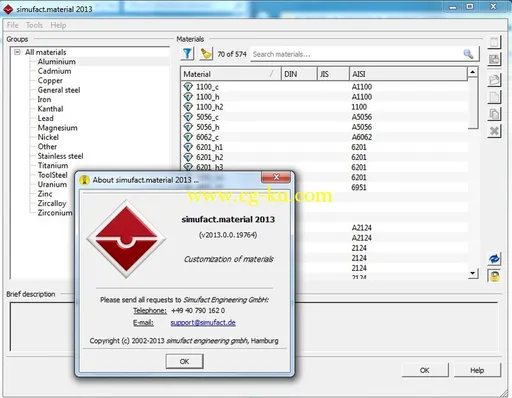The width and height of the screenshot is (512, 398).
Task: Select the Zinc group
Action: click(45, 194)
